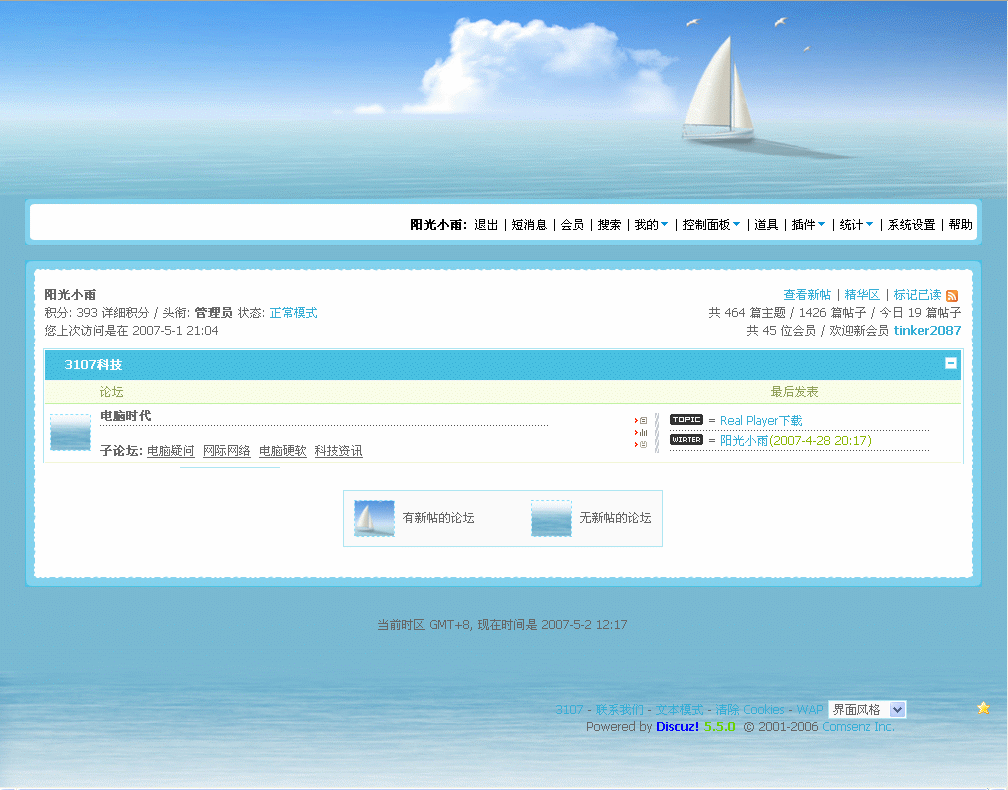This screenshot has height=790, width=1008.
Task: Click the today-posts small icon
Action: point(641,444)
